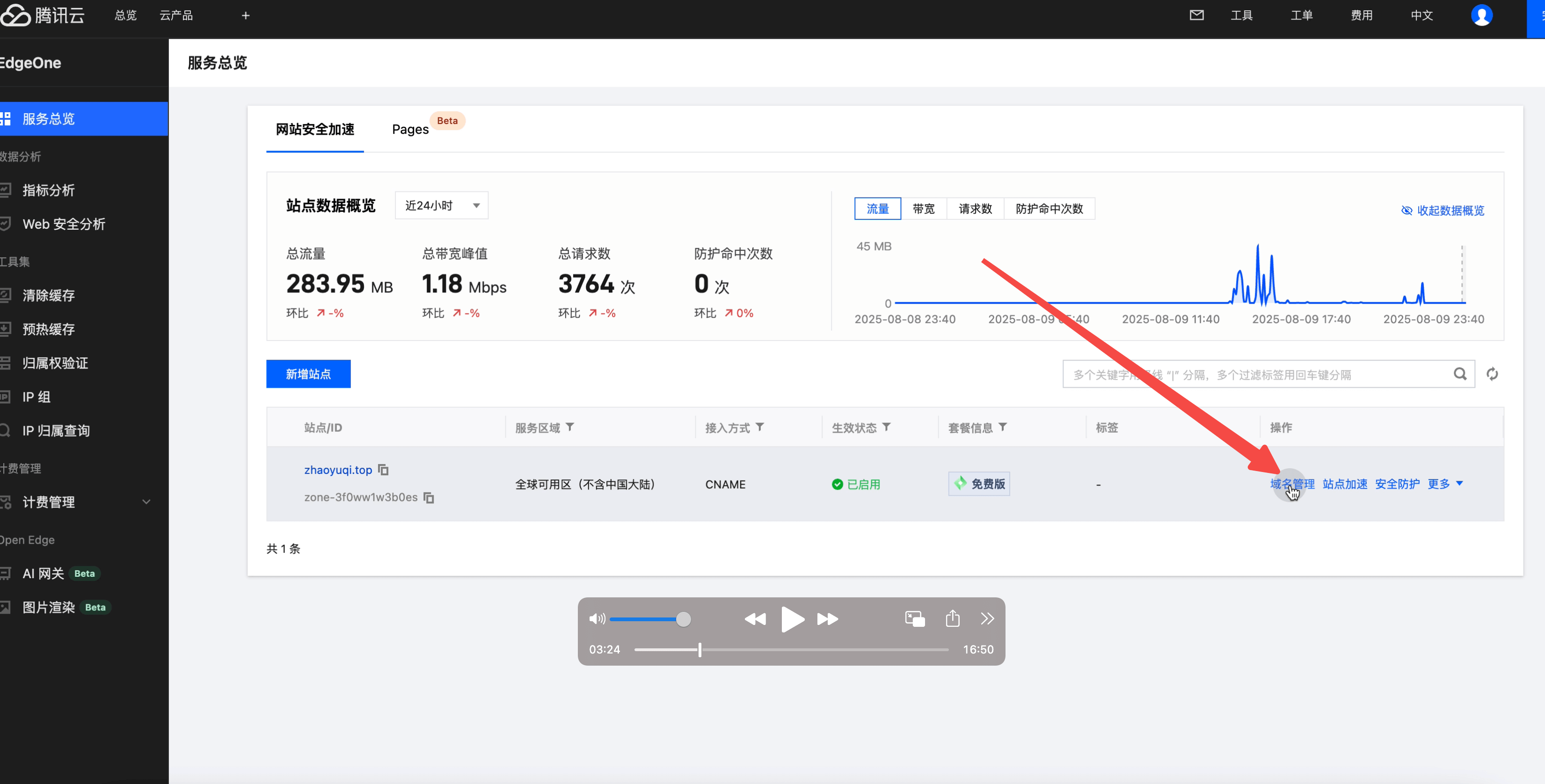Open 站点加速 for zhaoyuqi.top
The height and width of the screenshot is (784, 1545).
[1345, 484]
